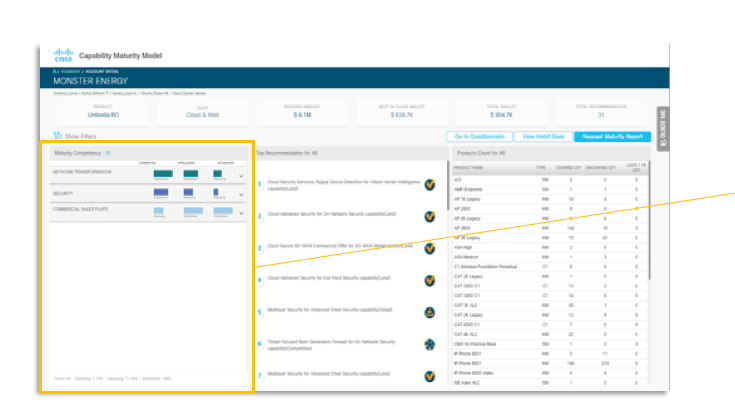Viewport: 735px width, 418px height.
Task: Expand the Network Transformation row
Action: [241, 176]
